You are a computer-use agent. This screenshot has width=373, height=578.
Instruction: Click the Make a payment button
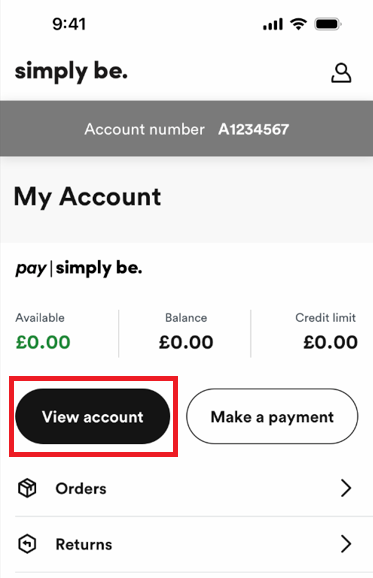click(x=272, y=416)
